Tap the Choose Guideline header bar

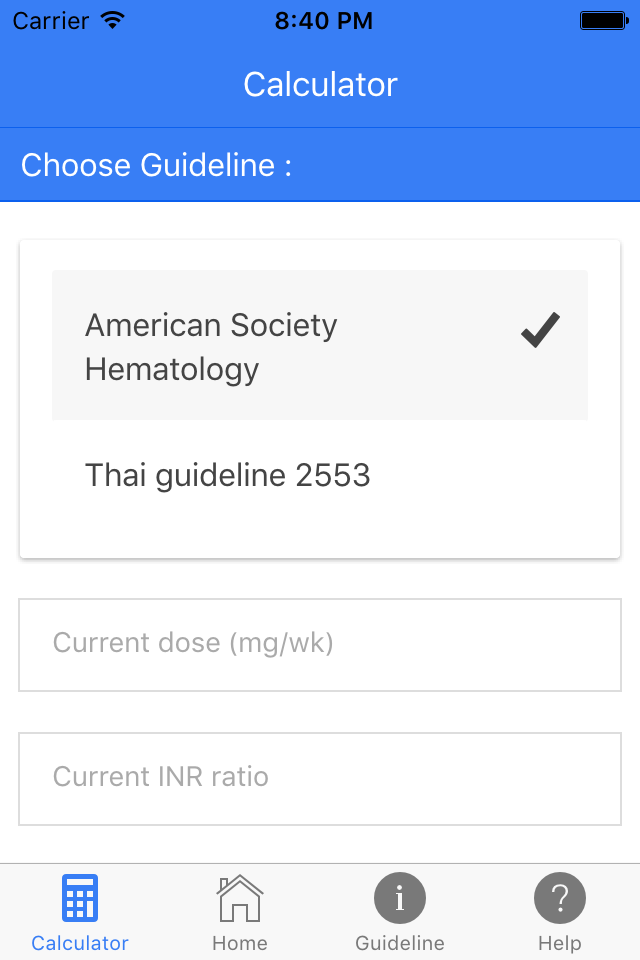(320, 165)
